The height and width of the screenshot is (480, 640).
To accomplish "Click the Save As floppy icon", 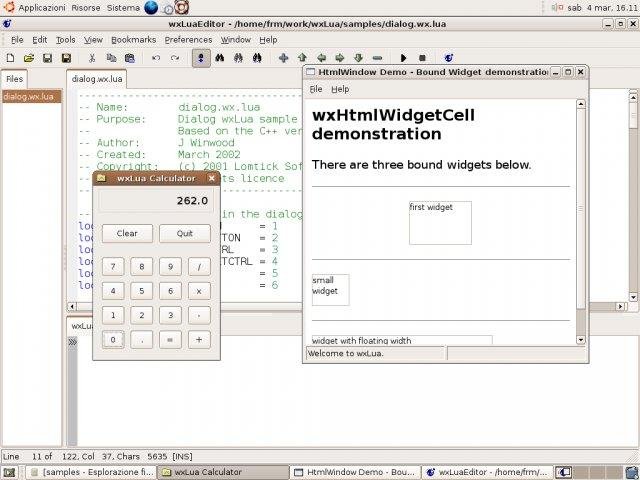I will coord(66,58).
